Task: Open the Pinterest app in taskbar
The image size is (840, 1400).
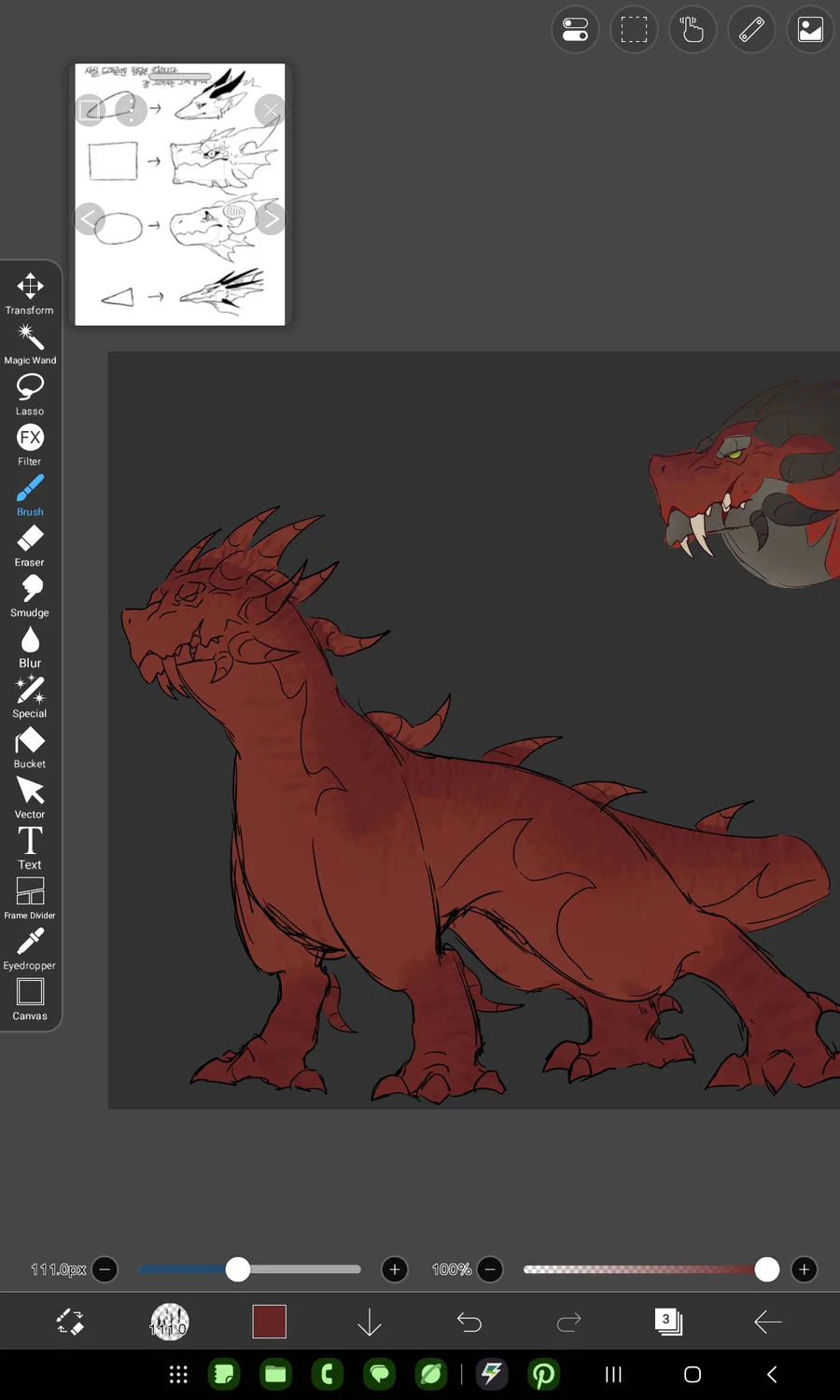Action: 543,1374
